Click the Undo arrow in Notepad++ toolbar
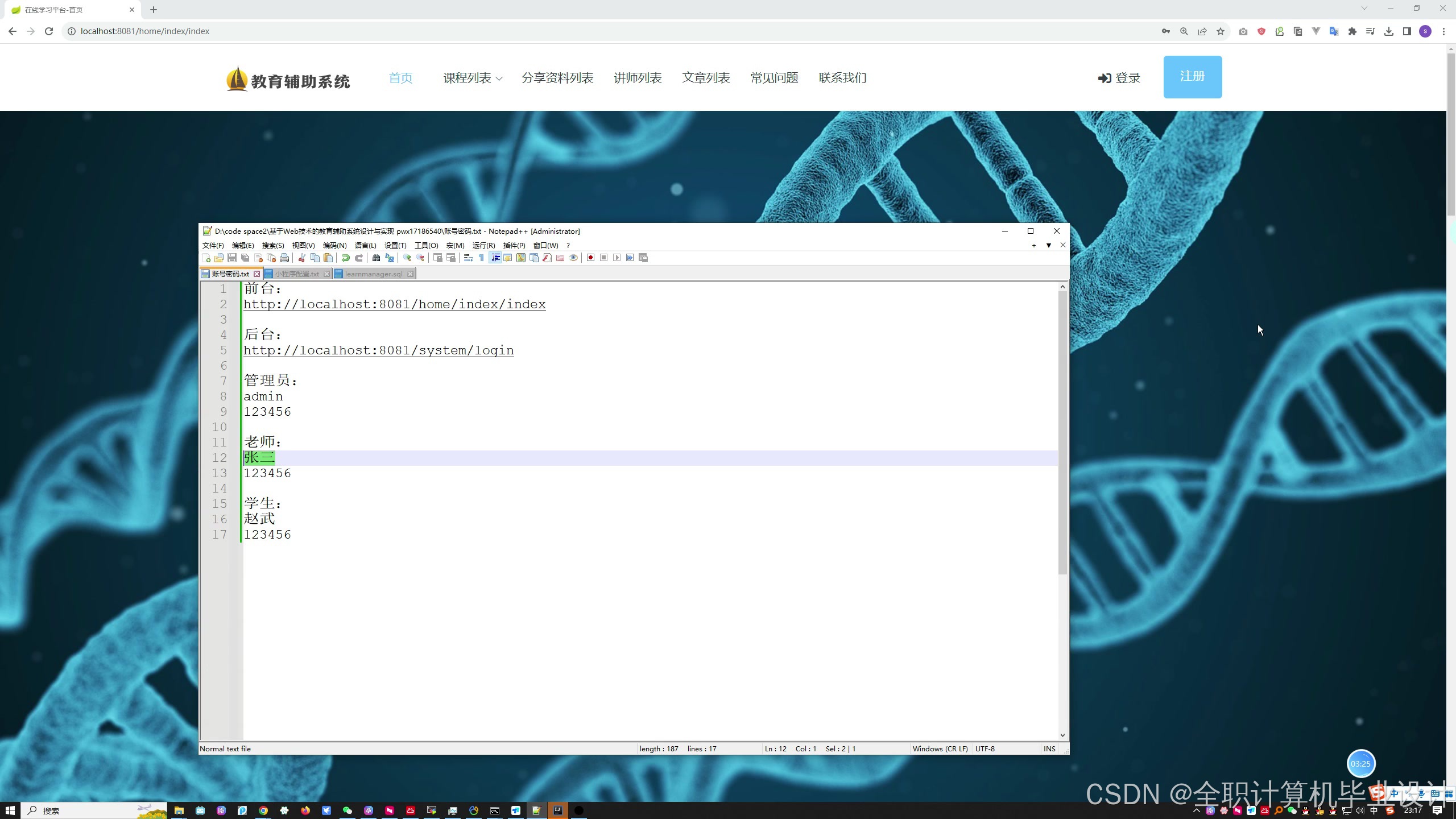This screenshot has height=819, width=1456. tap(345, 258)
